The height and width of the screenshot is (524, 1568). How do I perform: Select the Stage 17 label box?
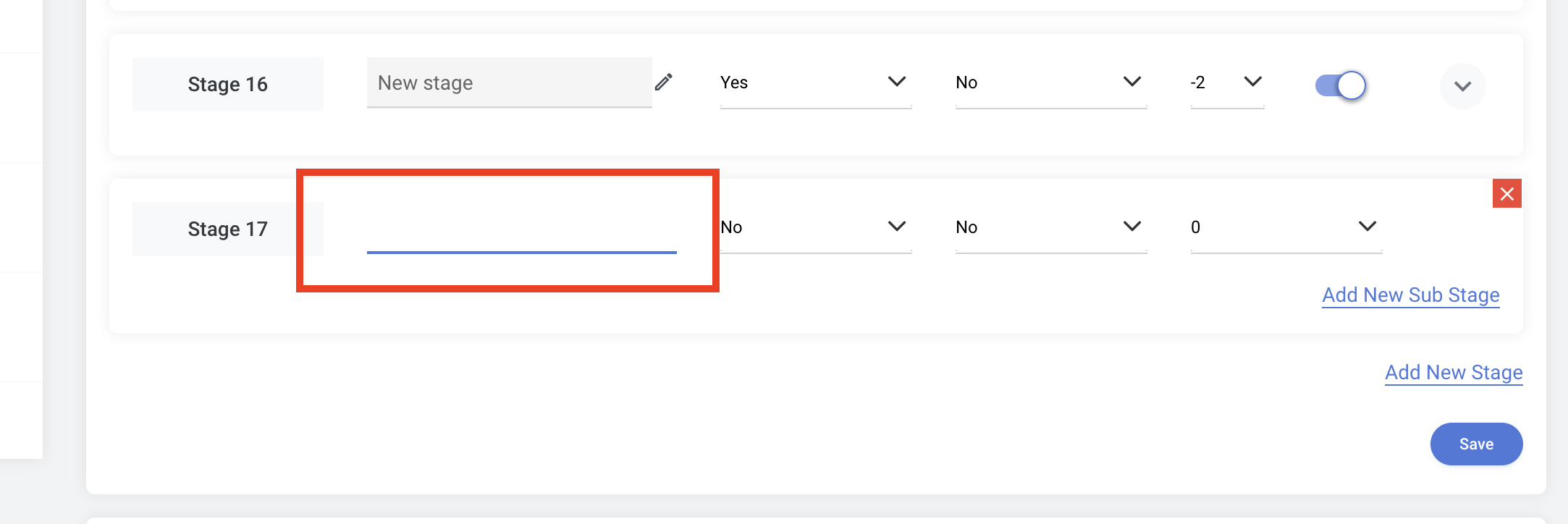click(228, 229)
